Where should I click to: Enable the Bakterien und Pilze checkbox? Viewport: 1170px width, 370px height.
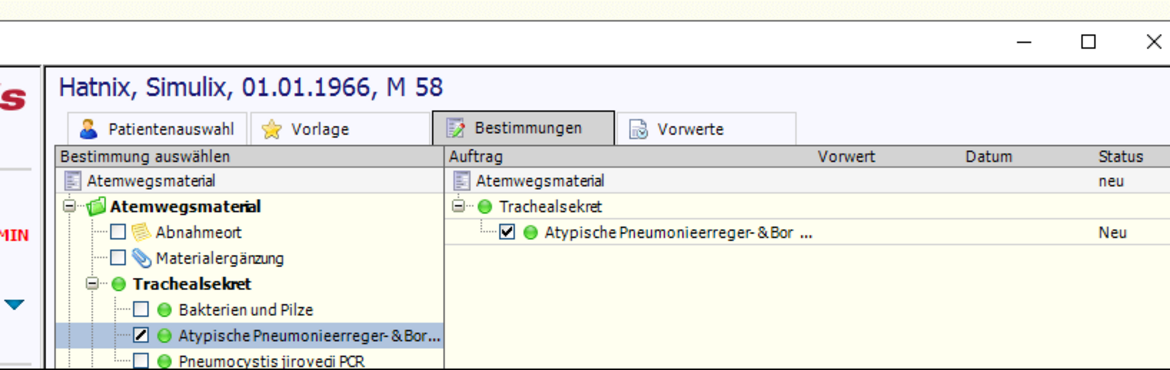[x=141, y=310]
